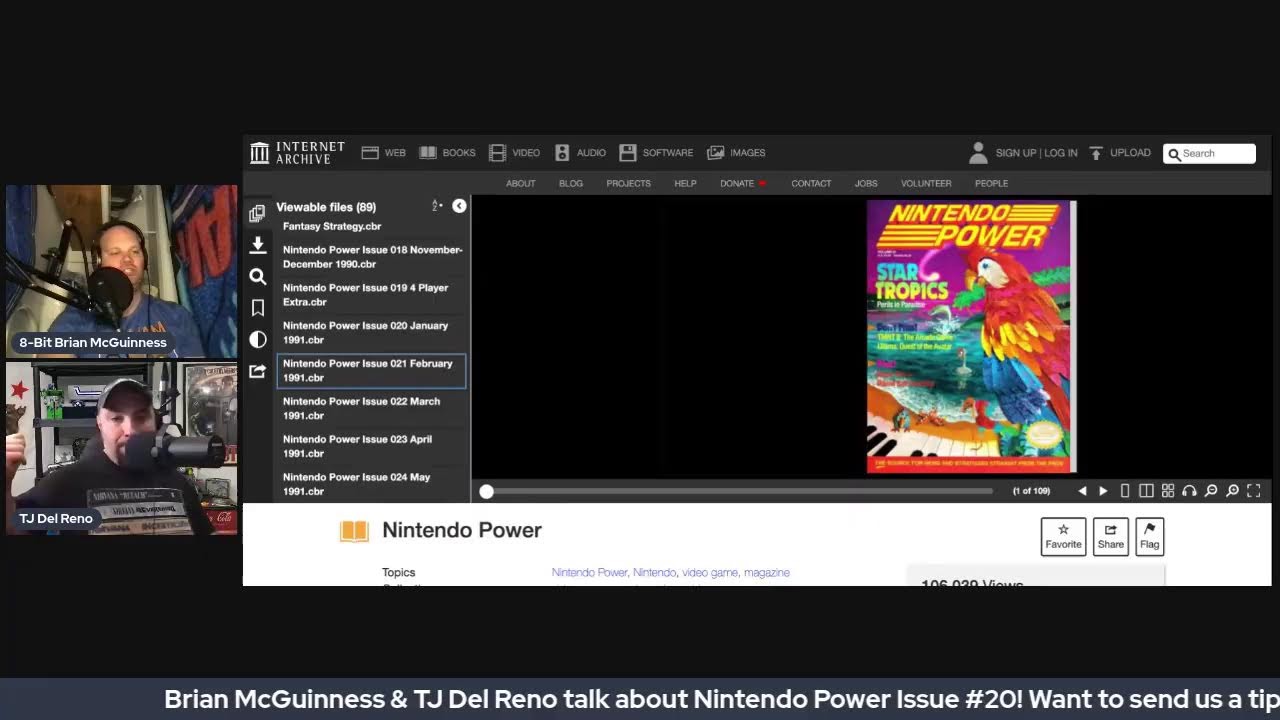This screenshot has width=1280, height=720.
Task: Go to the previous page arrow
Action: coord(1082,491)
